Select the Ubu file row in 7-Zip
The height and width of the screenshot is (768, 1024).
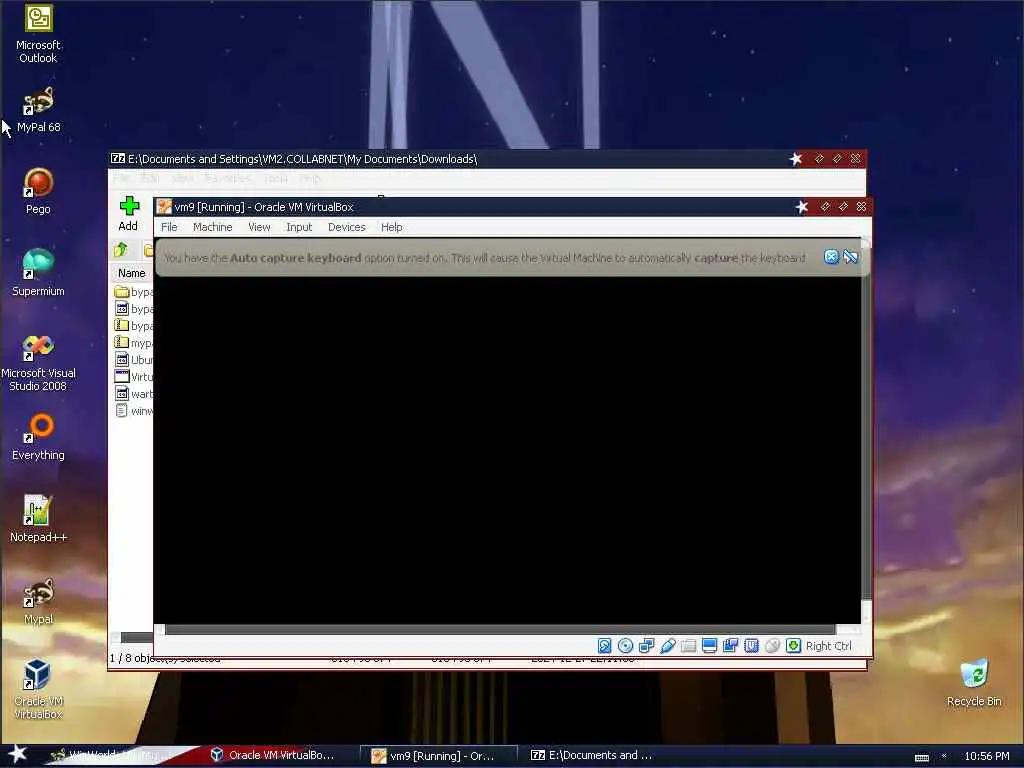click(133, 359)
